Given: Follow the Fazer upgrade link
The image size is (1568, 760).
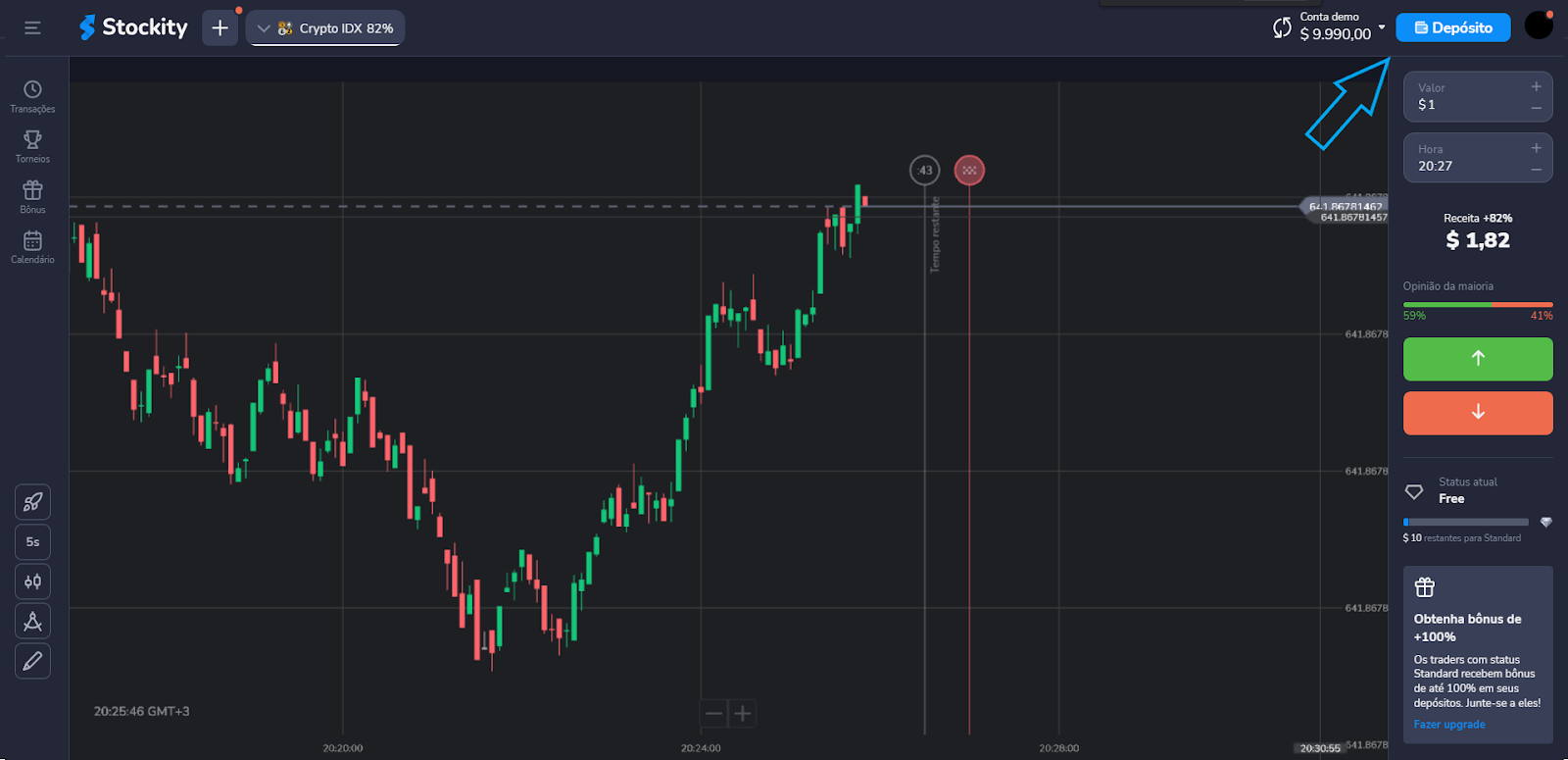Looking at the screenshot, I should pos(1449,725).
